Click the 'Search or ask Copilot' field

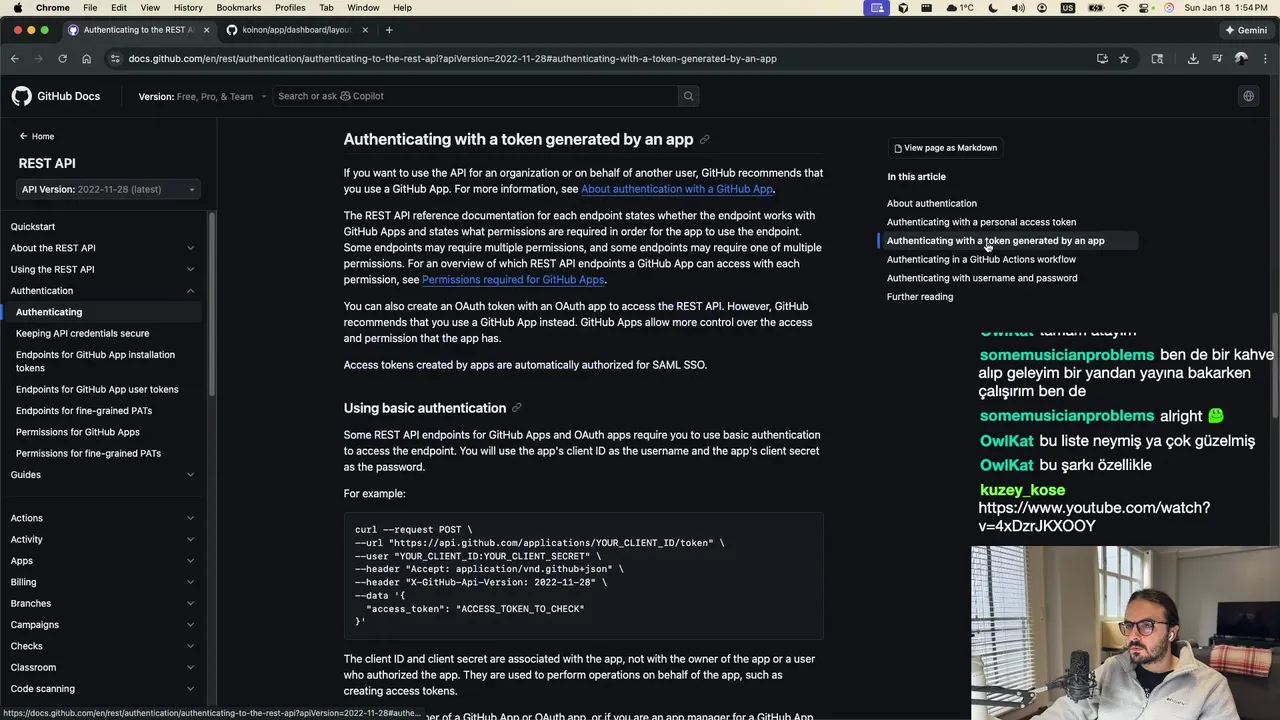475,96
